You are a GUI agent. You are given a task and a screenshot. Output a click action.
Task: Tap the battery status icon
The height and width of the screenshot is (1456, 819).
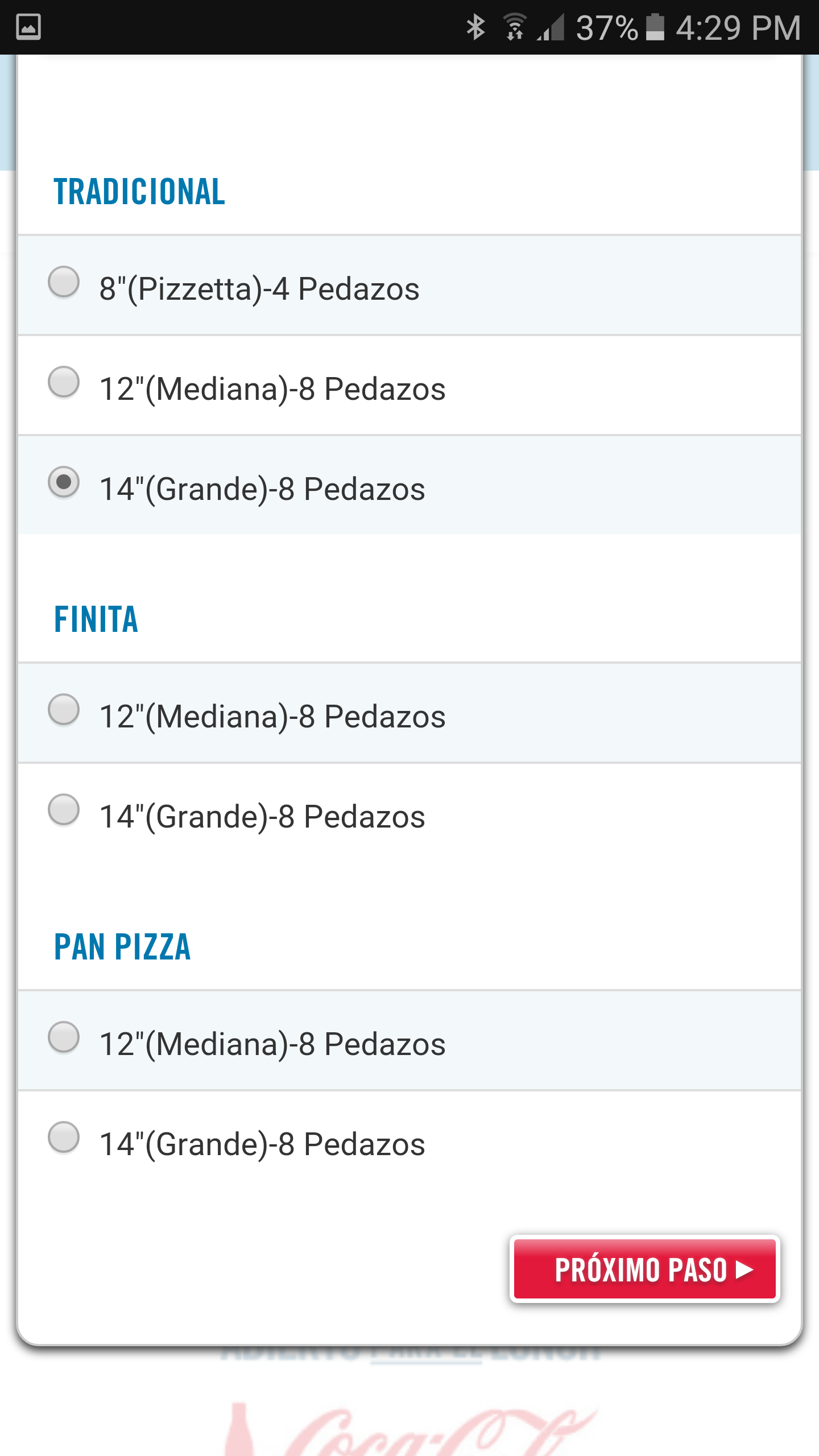click(655, 27)
